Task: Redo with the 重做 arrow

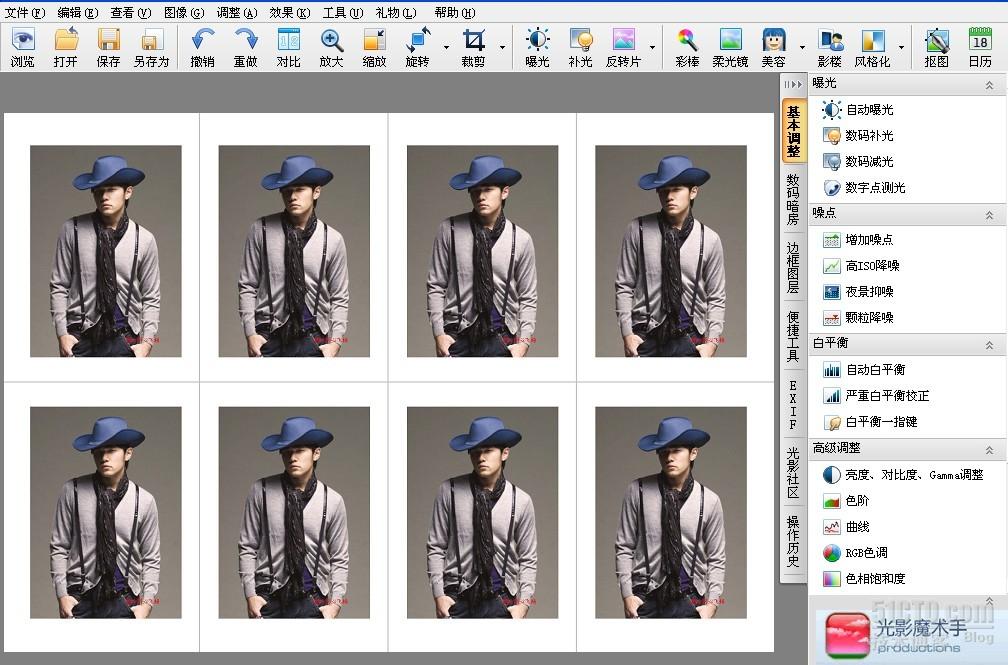Action: (x=246, y=48)
